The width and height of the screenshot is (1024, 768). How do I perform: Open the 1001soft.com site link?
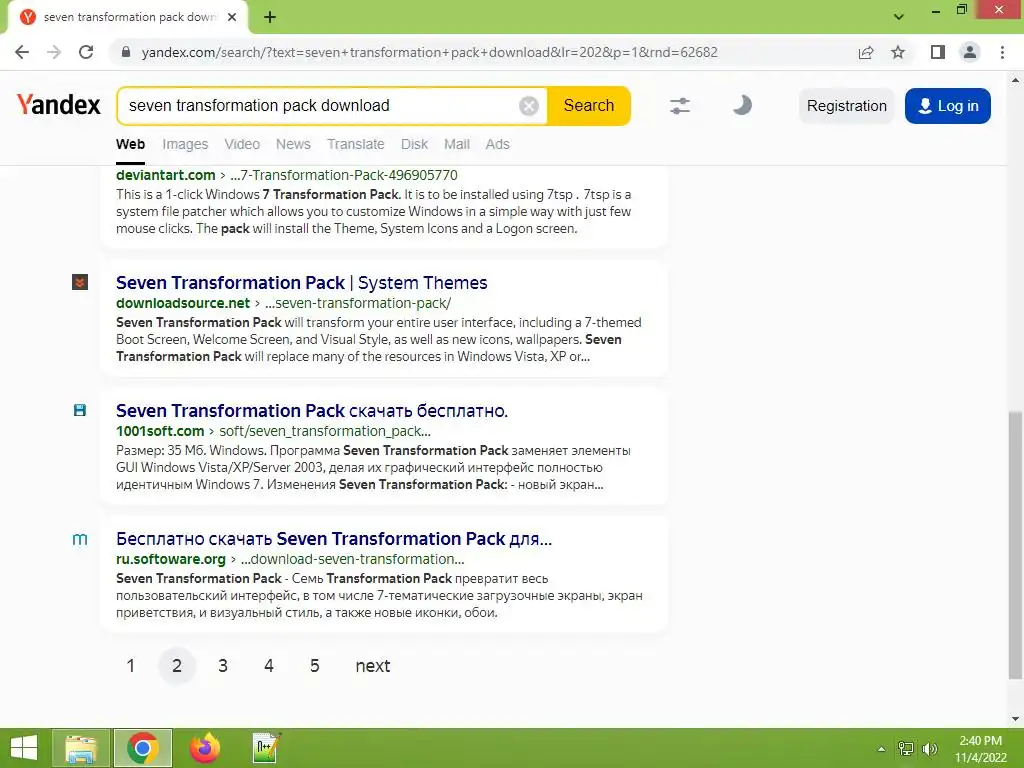pos(160,431)
